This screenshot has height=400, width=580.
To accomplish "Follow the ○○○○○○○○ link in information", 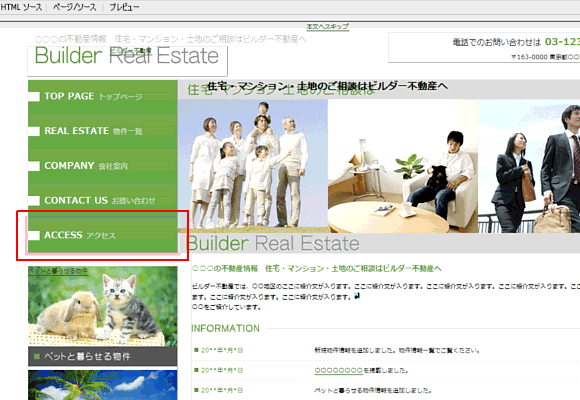I will 338,370.
